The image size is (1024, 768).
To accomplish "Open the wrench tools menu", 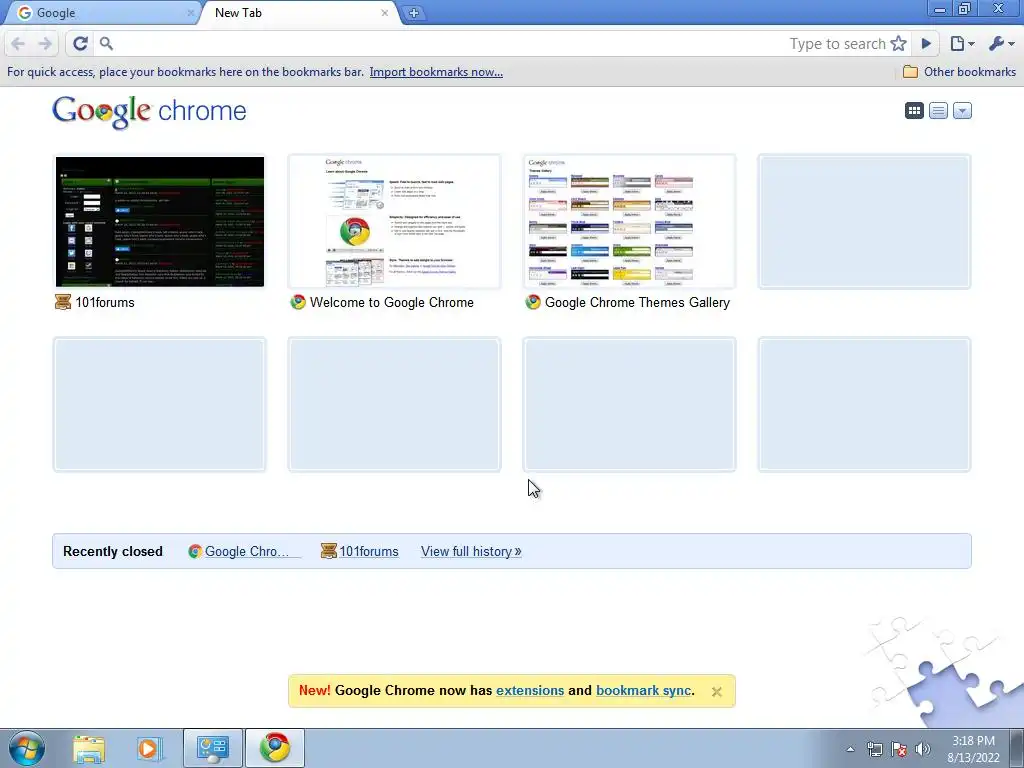I will 1001,44.
